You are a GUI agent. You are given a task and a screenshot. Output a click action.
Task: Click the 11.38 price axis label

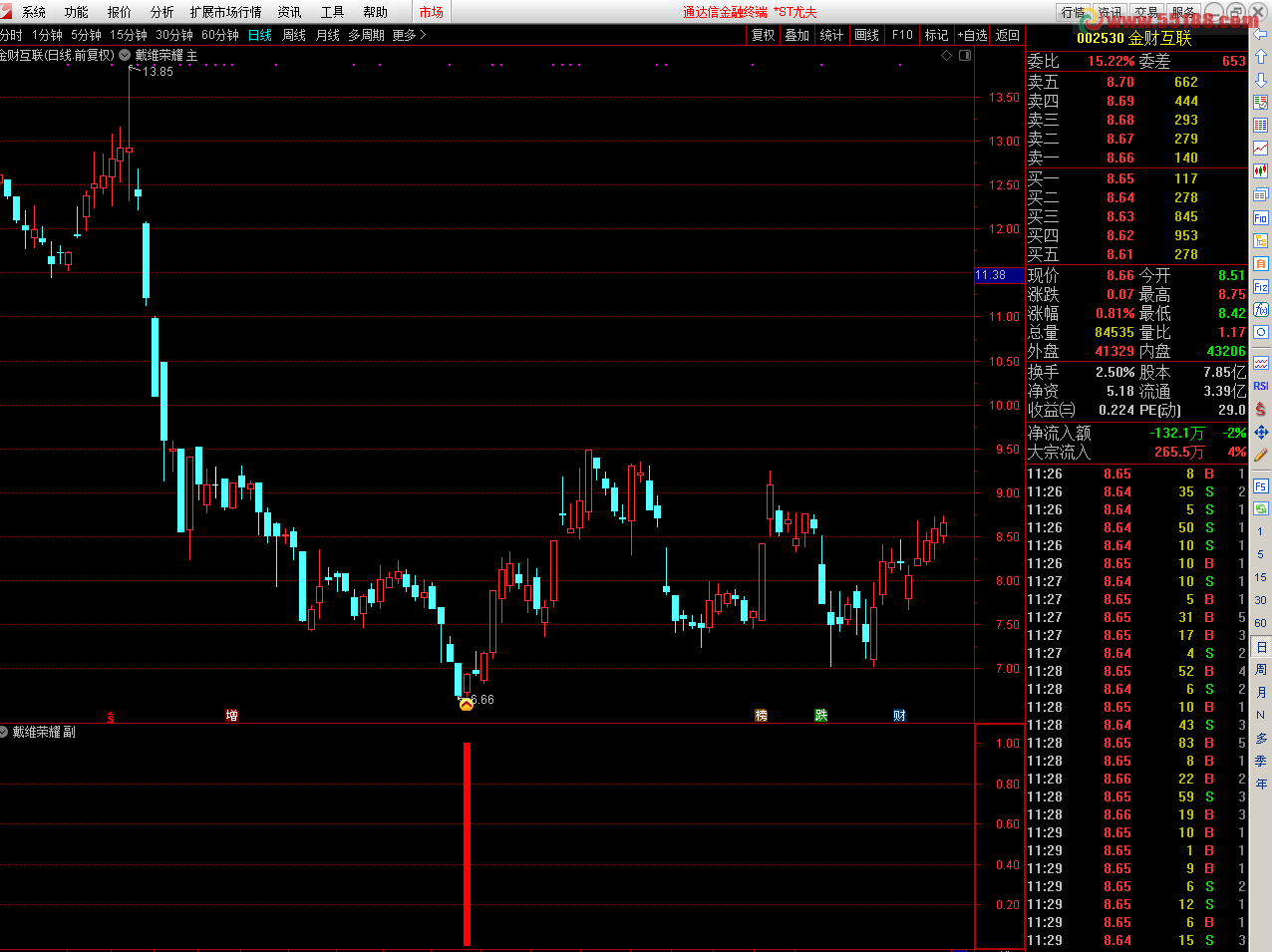(x=999, y=275)
